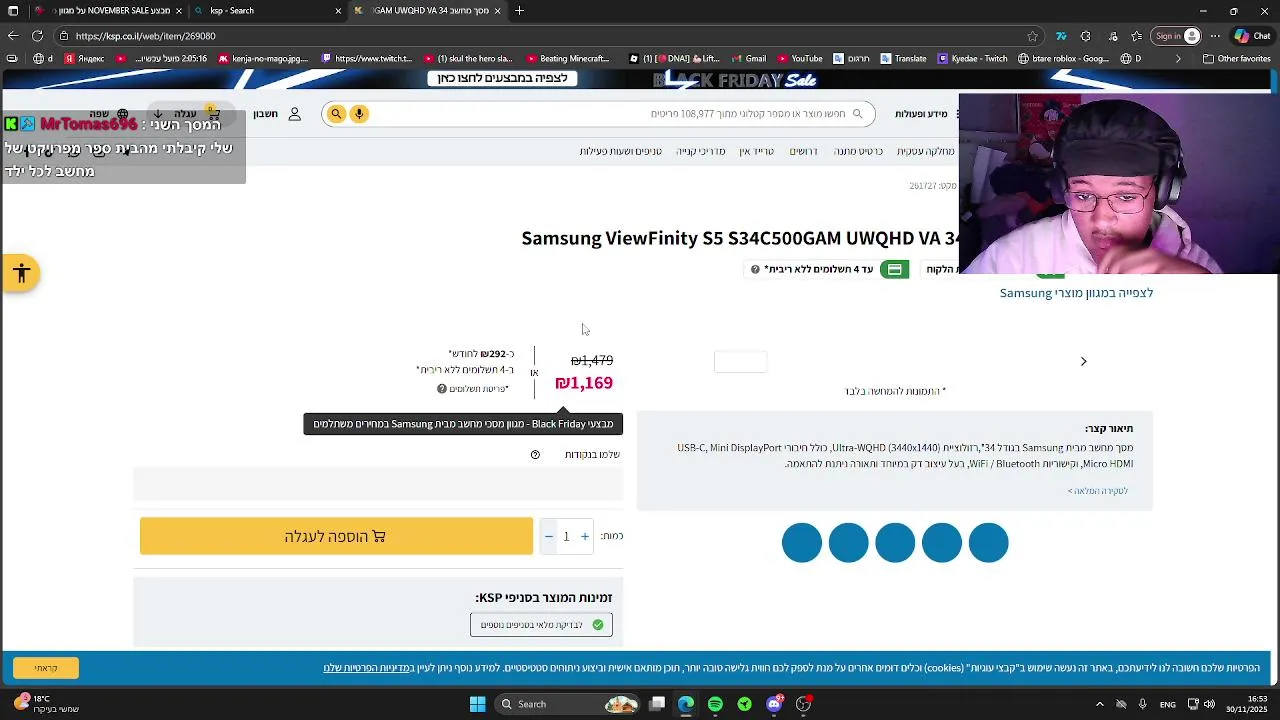1280x720 pixels.
Task: Open privacy policy link in cookie bar
Action: tap(367, 668)
